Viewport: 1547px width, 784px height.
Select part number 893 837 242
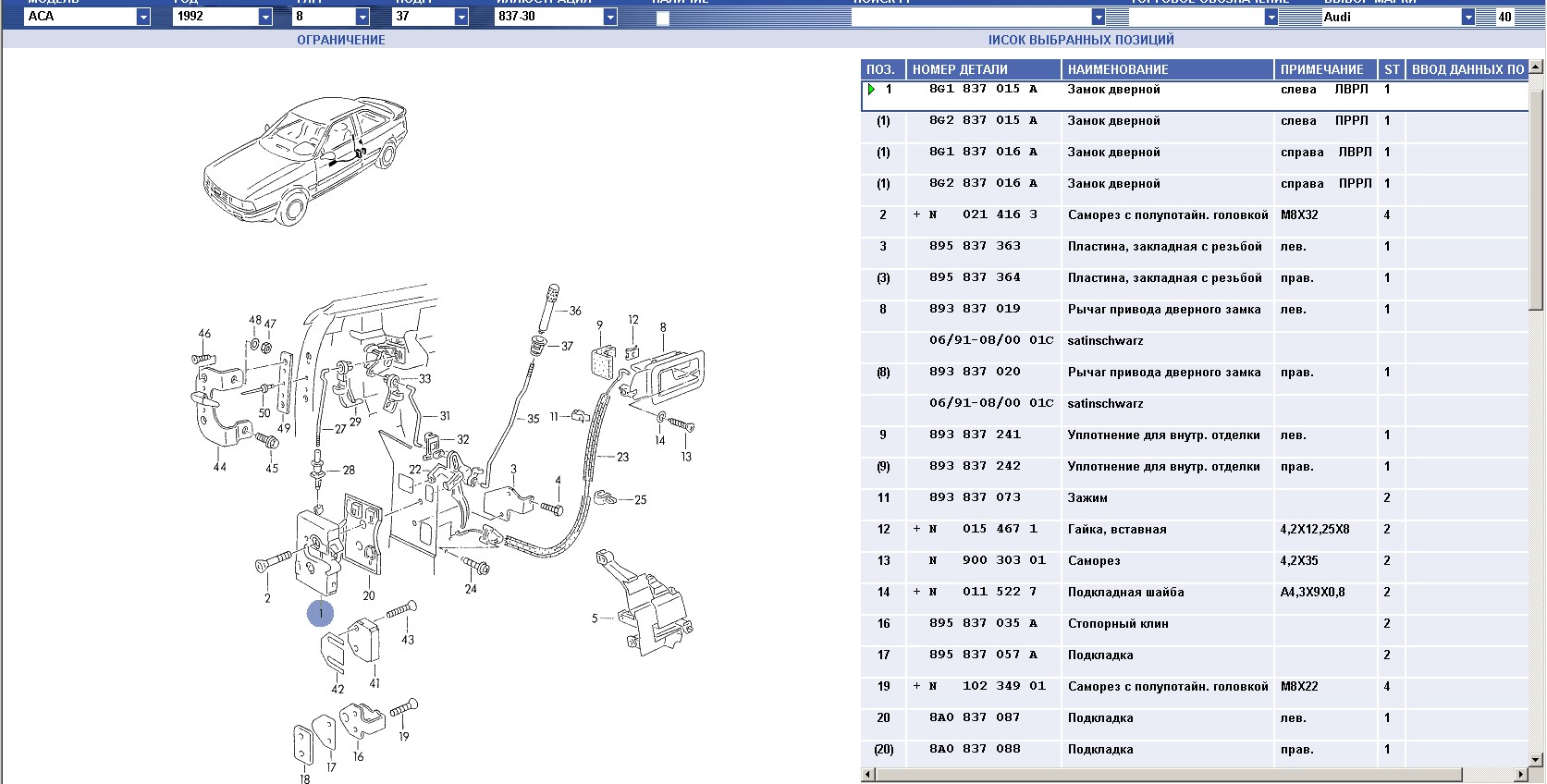[x=975, y=467]
